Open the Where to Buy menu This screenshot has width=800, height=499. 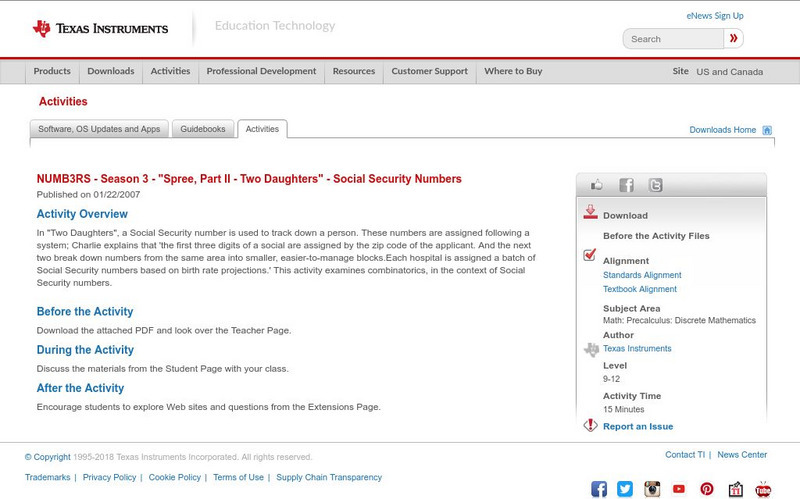(x=513, y=71)
